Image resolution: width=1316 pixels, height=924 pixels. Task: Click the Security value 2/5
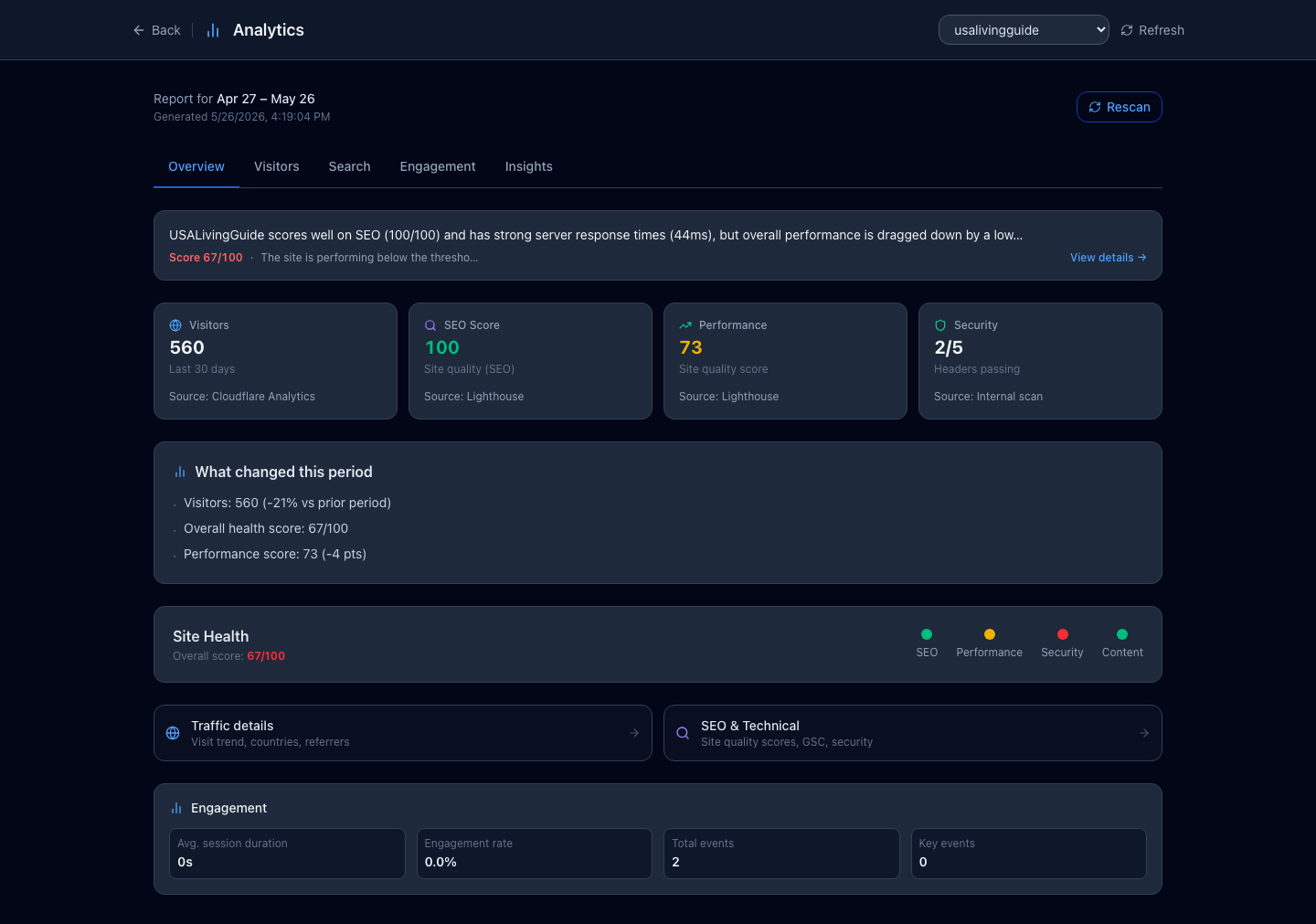(x=949, y=347)
